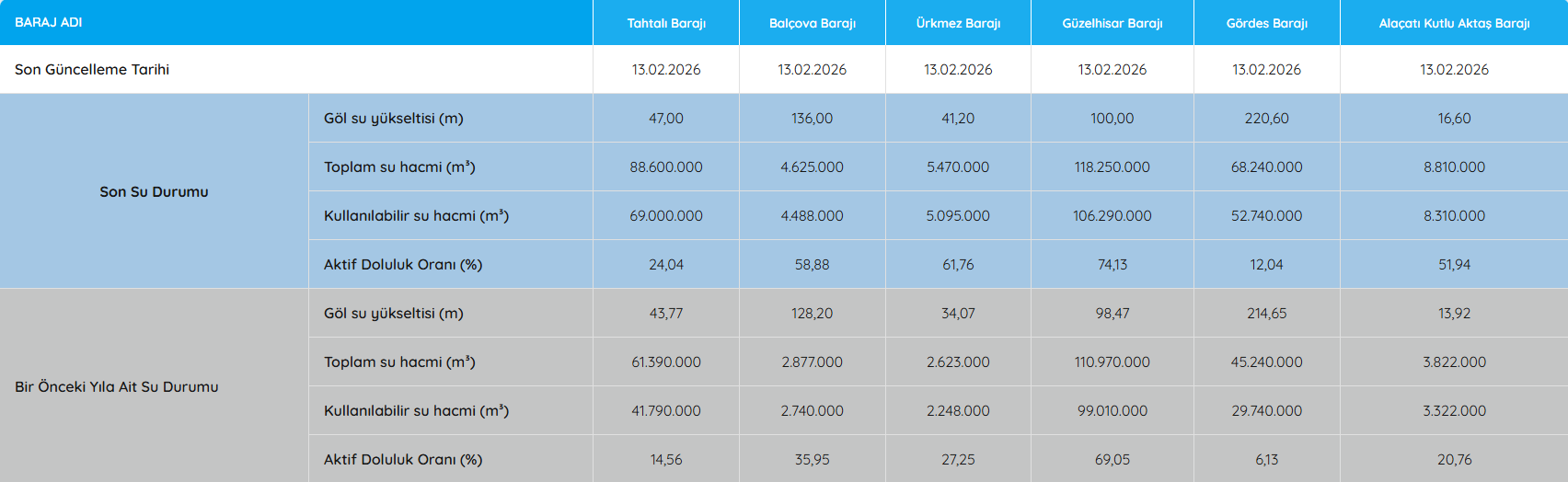Screen dimensions: 1568x482
Task: Select the Son Su Durumu section label
Action: [x=154, y=191]
